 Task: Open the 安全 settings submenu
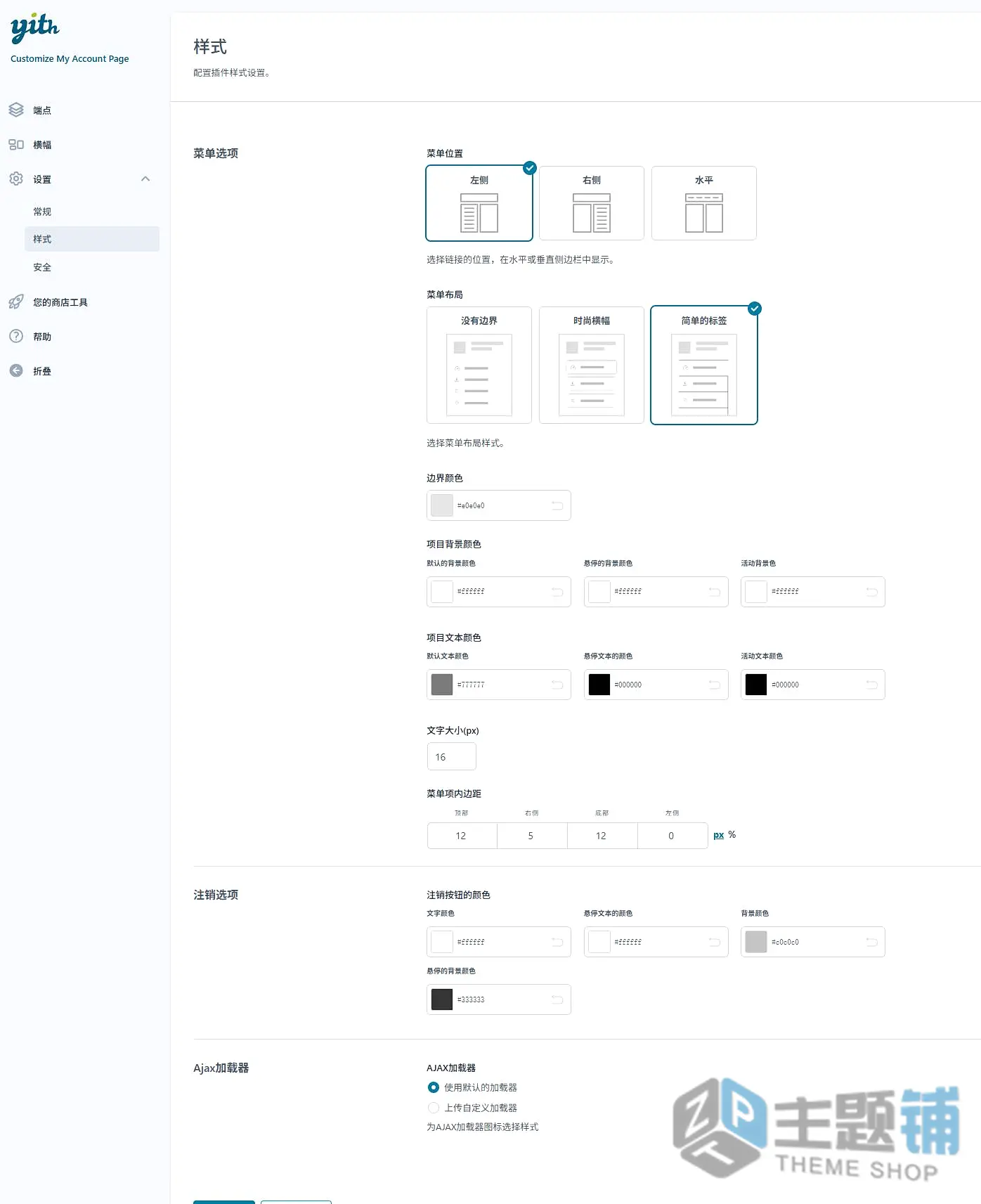point(42,267)
